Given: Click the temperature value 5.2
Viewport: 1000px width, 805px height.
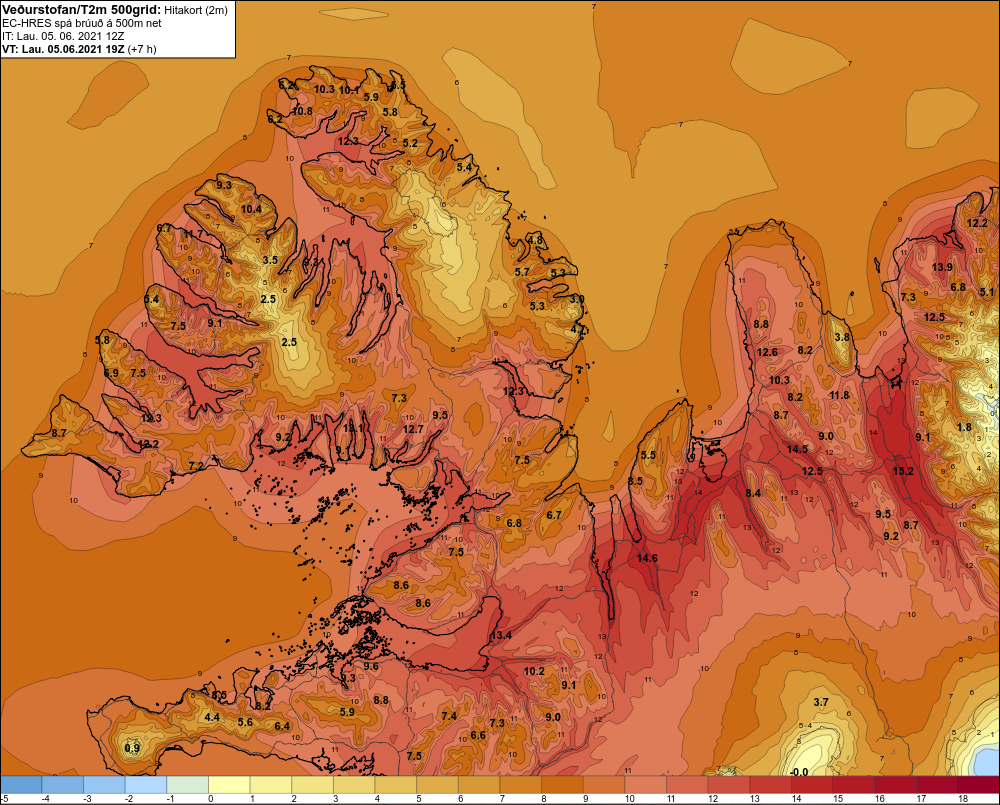Looking at the screenshot, I should pos(410,143).
